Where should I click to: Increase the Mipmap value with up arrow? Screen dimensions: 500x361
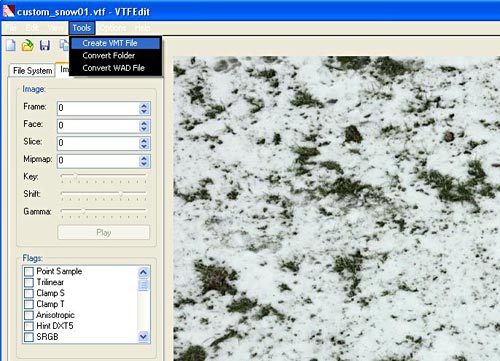coord(144,158)
